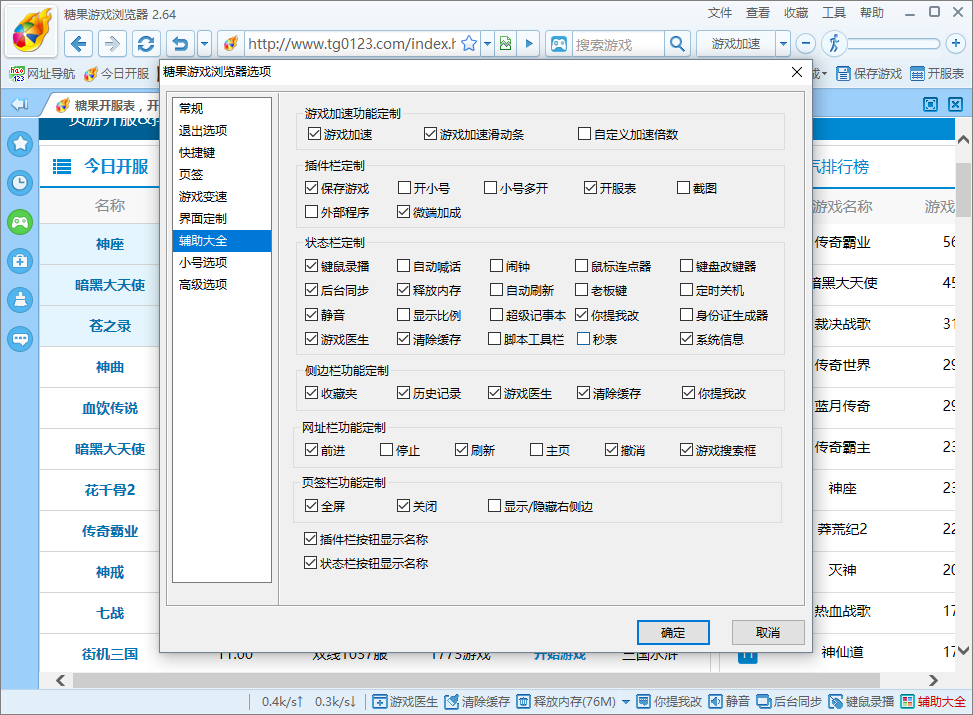Click 开服表 in the plugin bar
The image size is (973, 715).
[x=937, y=74]
